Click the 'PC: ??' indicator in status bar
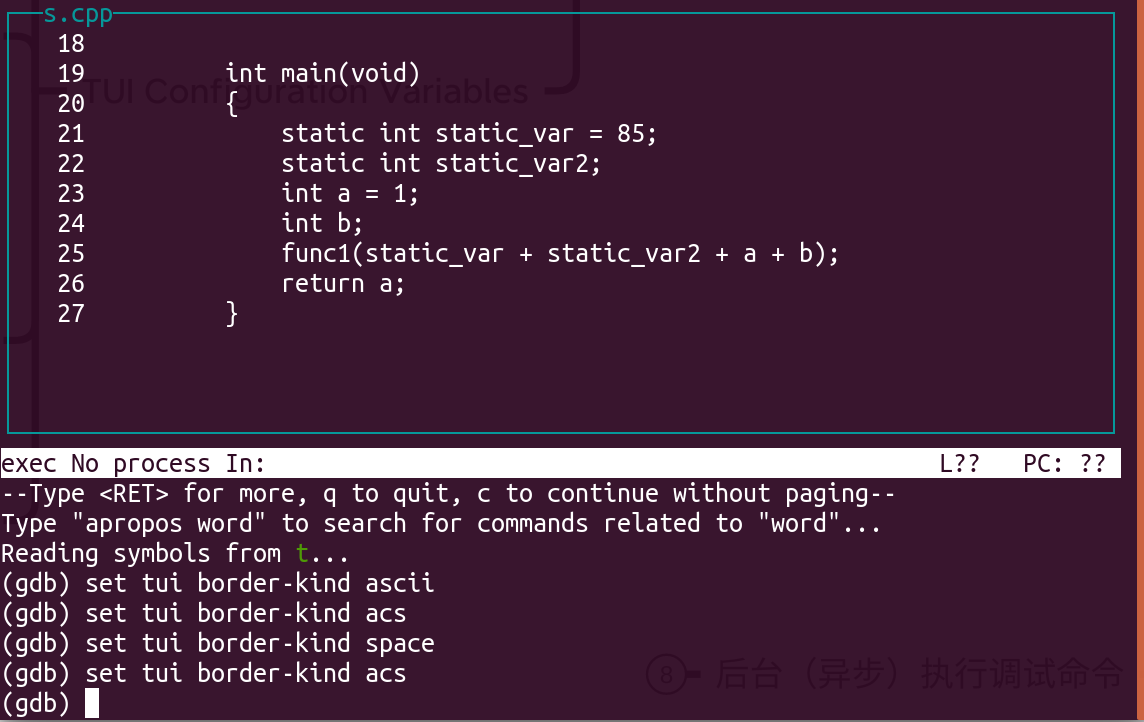Image resolution: width=1144 pixels, height=722 pixels. point(1064,464)
